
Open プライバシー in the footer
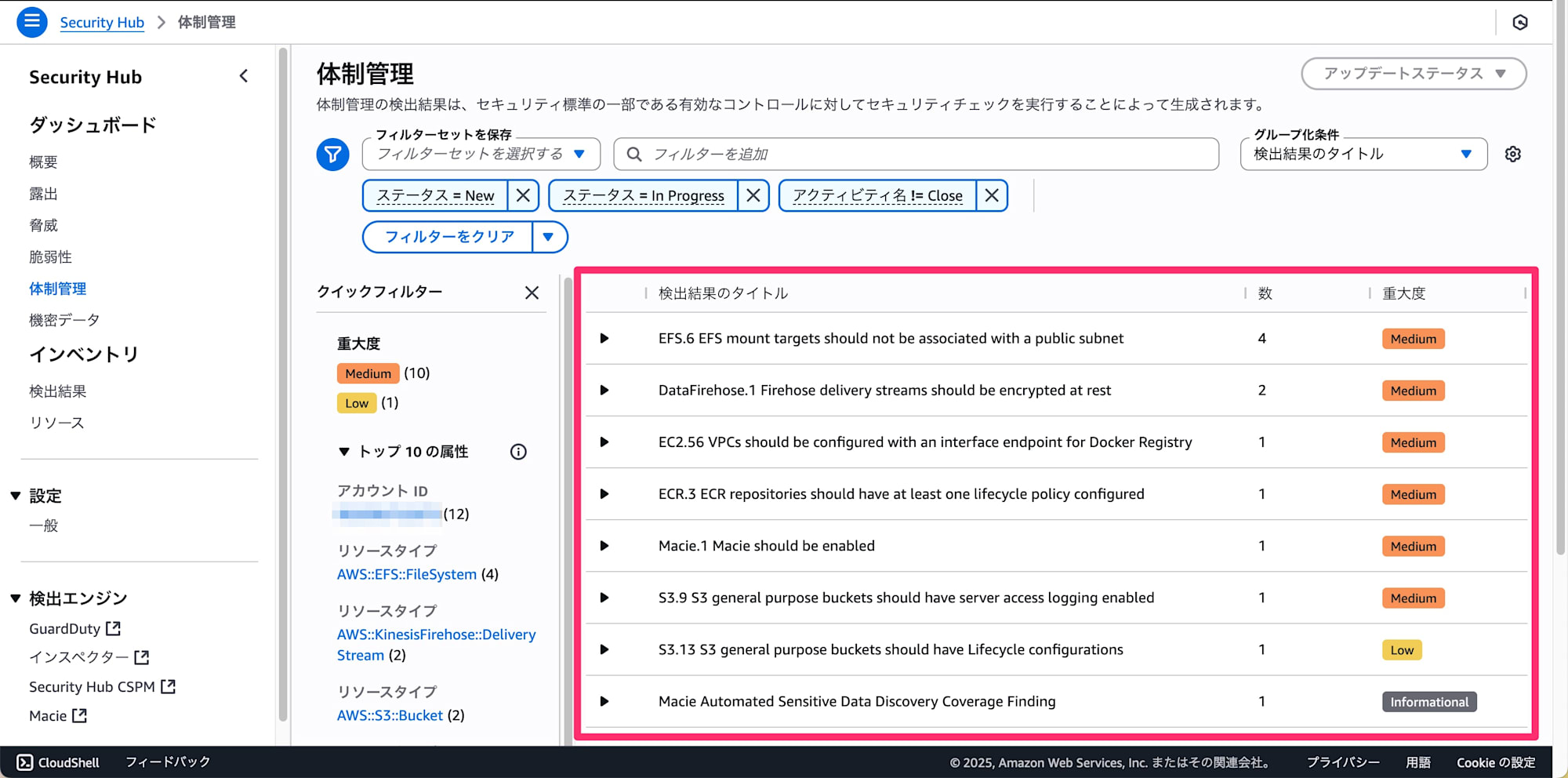(1343, 762)
